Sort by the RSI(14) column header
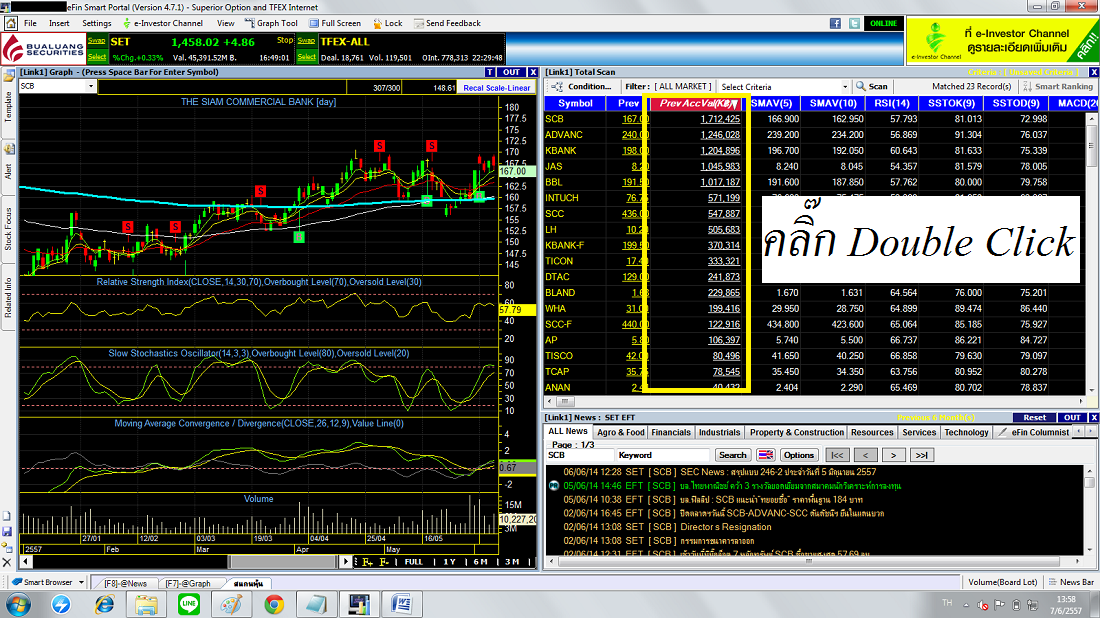1100x618 pixels. click(x=892, y=103)
